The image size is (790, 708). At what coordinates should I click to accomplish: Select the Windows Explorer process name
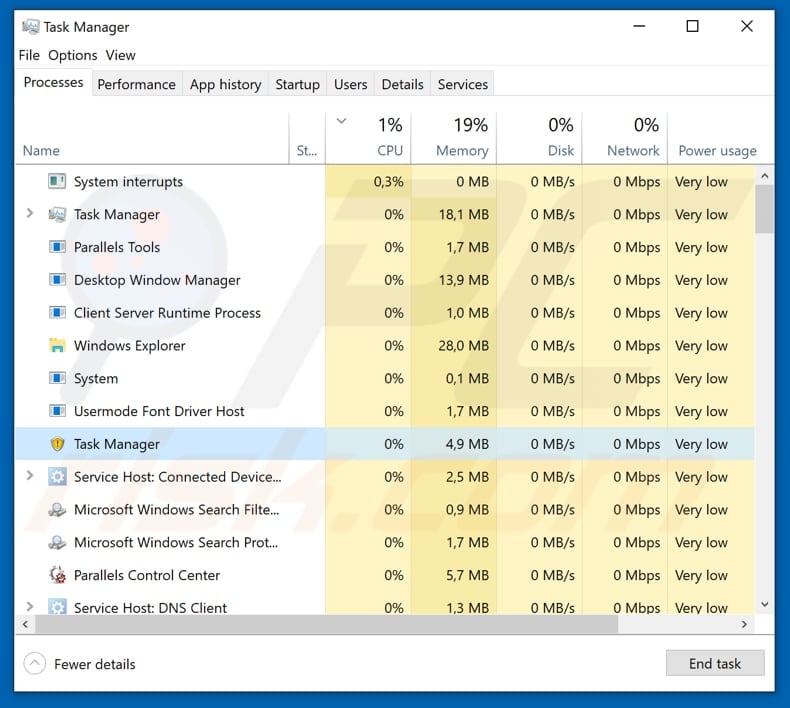[x=129, y=346]
